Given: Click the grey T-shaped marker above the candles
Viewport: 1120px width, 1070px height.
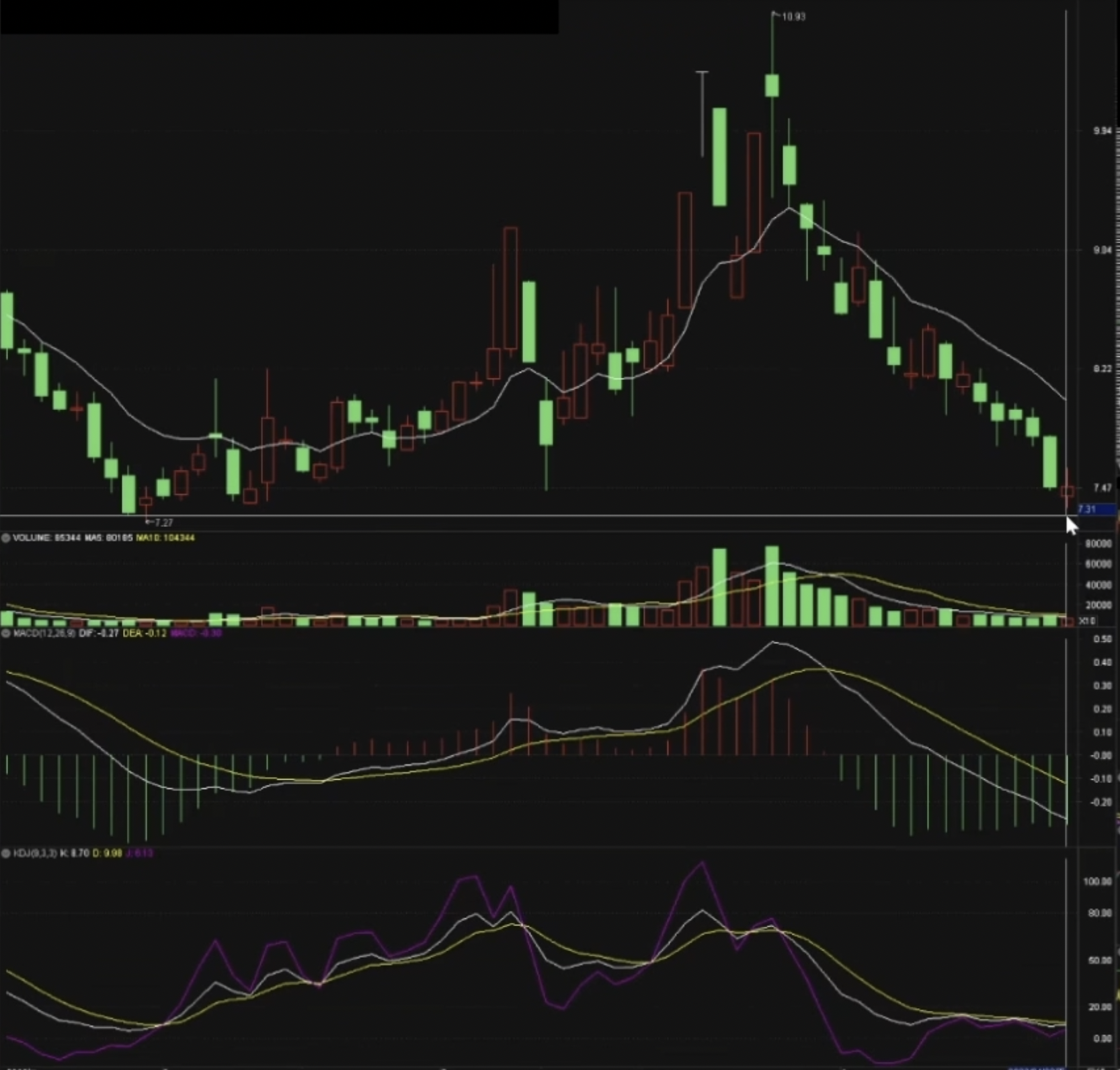Looking at the screenshot, I should click(702, 113).
